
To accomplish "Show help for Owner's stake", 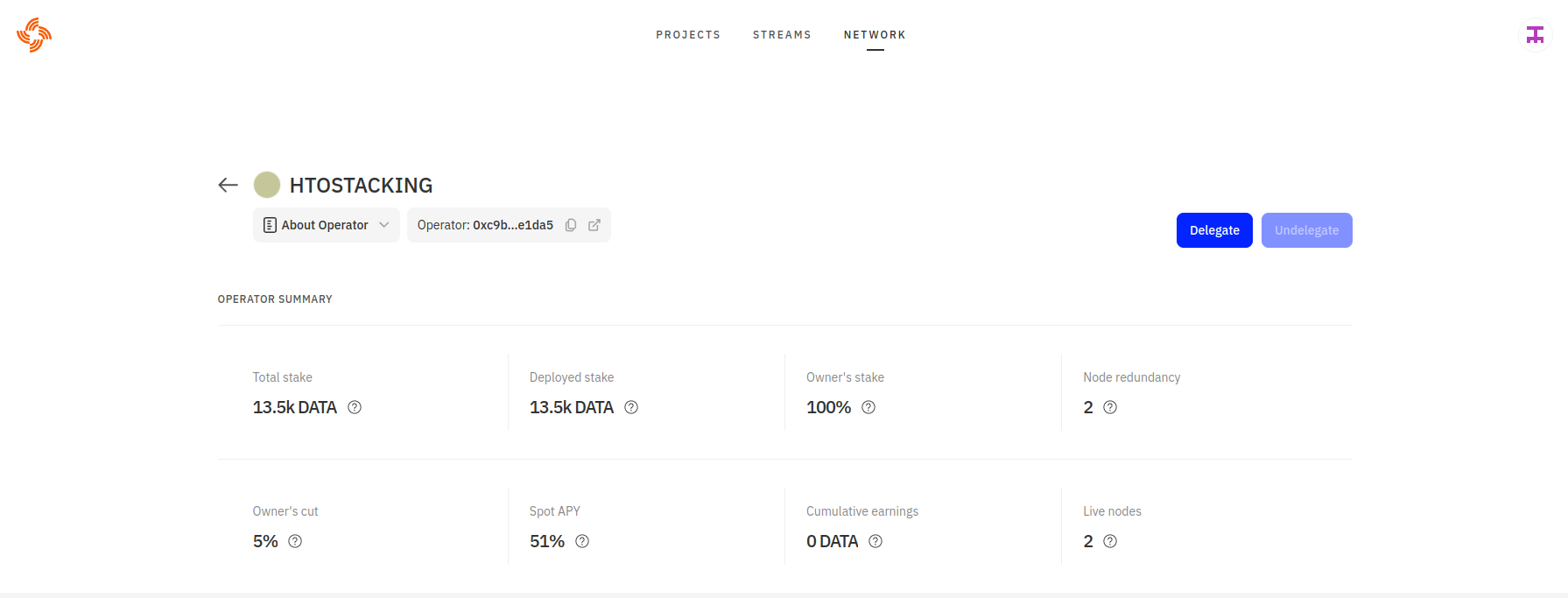I will point(868,407).
